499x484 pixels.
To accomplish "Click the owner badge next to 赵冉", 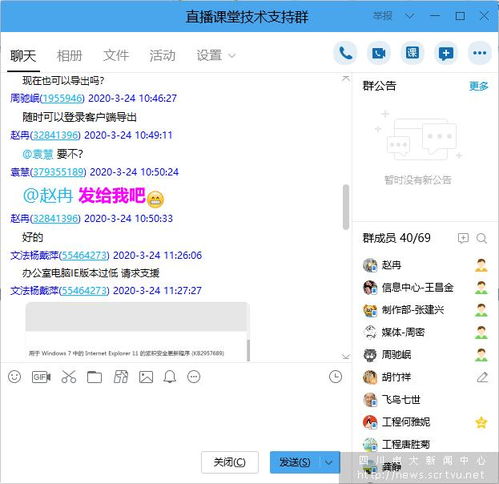I will point(481,265).
